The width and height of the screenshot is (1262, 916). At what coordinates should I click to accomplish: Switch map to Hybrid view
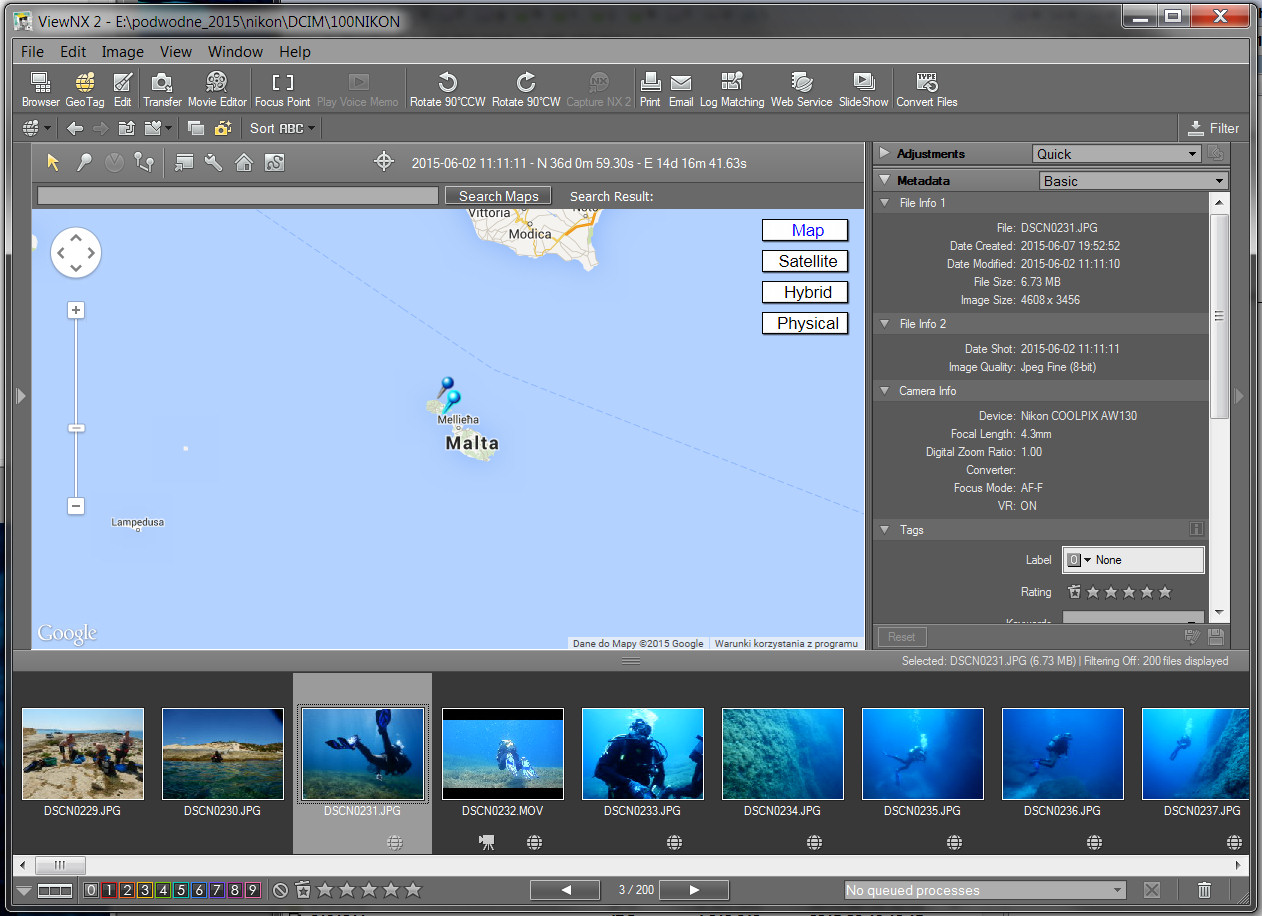click(805, 292)
